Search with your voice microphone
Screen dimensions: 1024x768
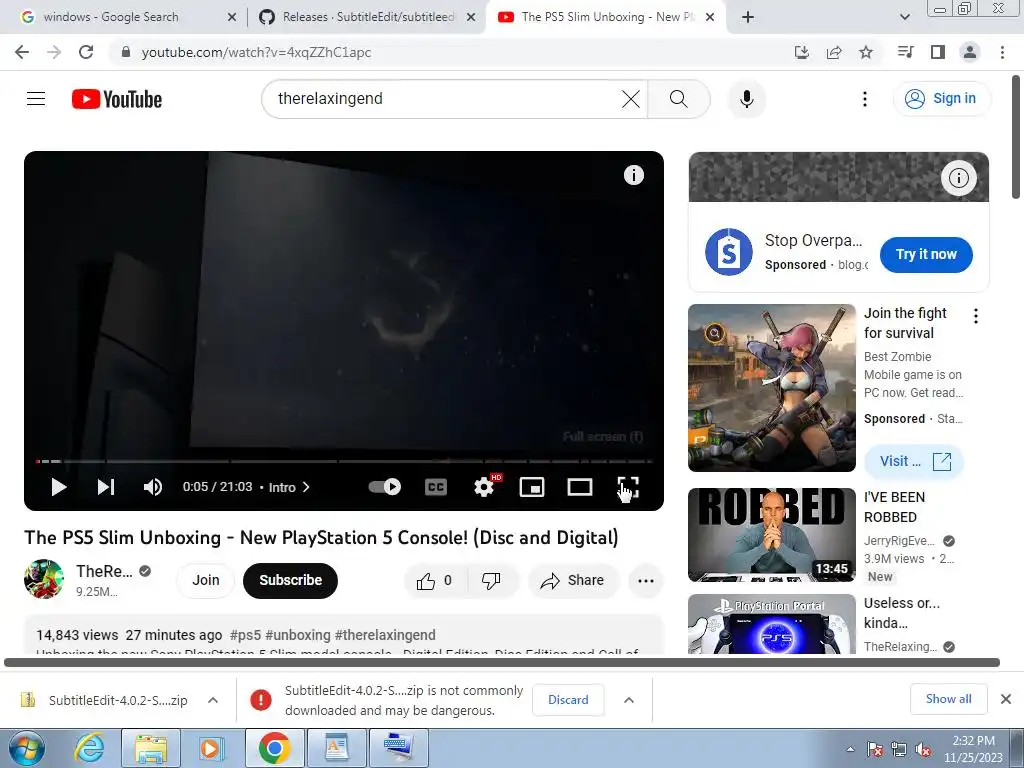(x=746, y=99)
